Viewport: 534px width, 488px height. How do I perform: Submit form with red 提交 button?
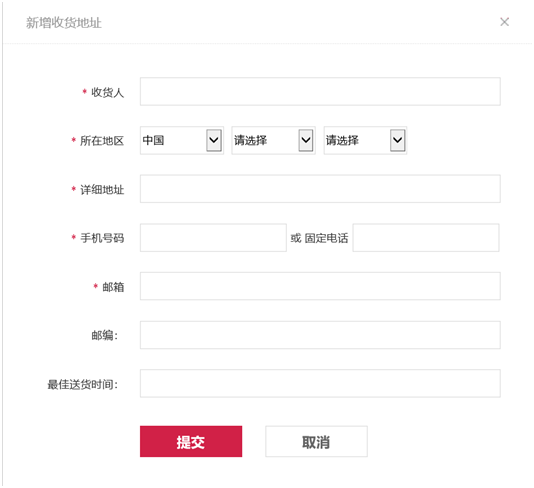(191, 442)
